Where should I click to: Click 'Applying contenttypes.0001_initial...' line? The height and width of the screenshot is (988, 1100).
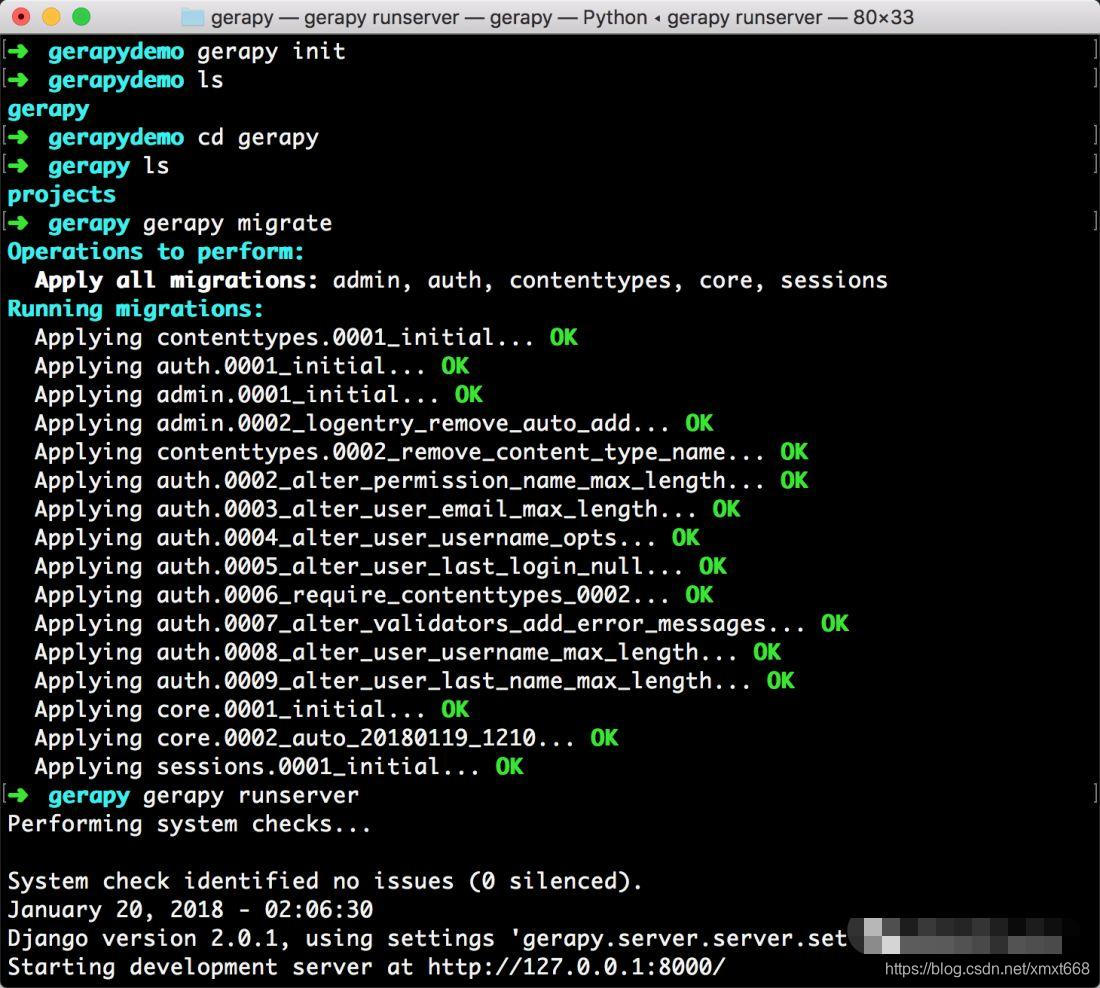point(306,338)
